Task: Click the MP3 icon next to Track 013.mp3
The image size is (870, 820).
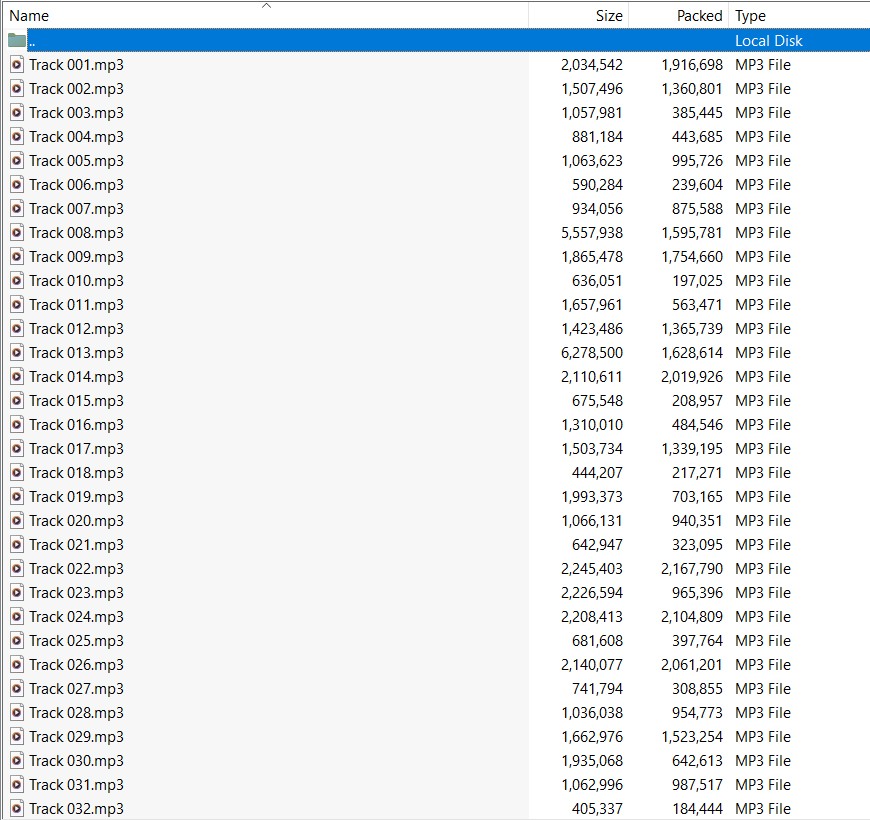Action: coord(16,353)
